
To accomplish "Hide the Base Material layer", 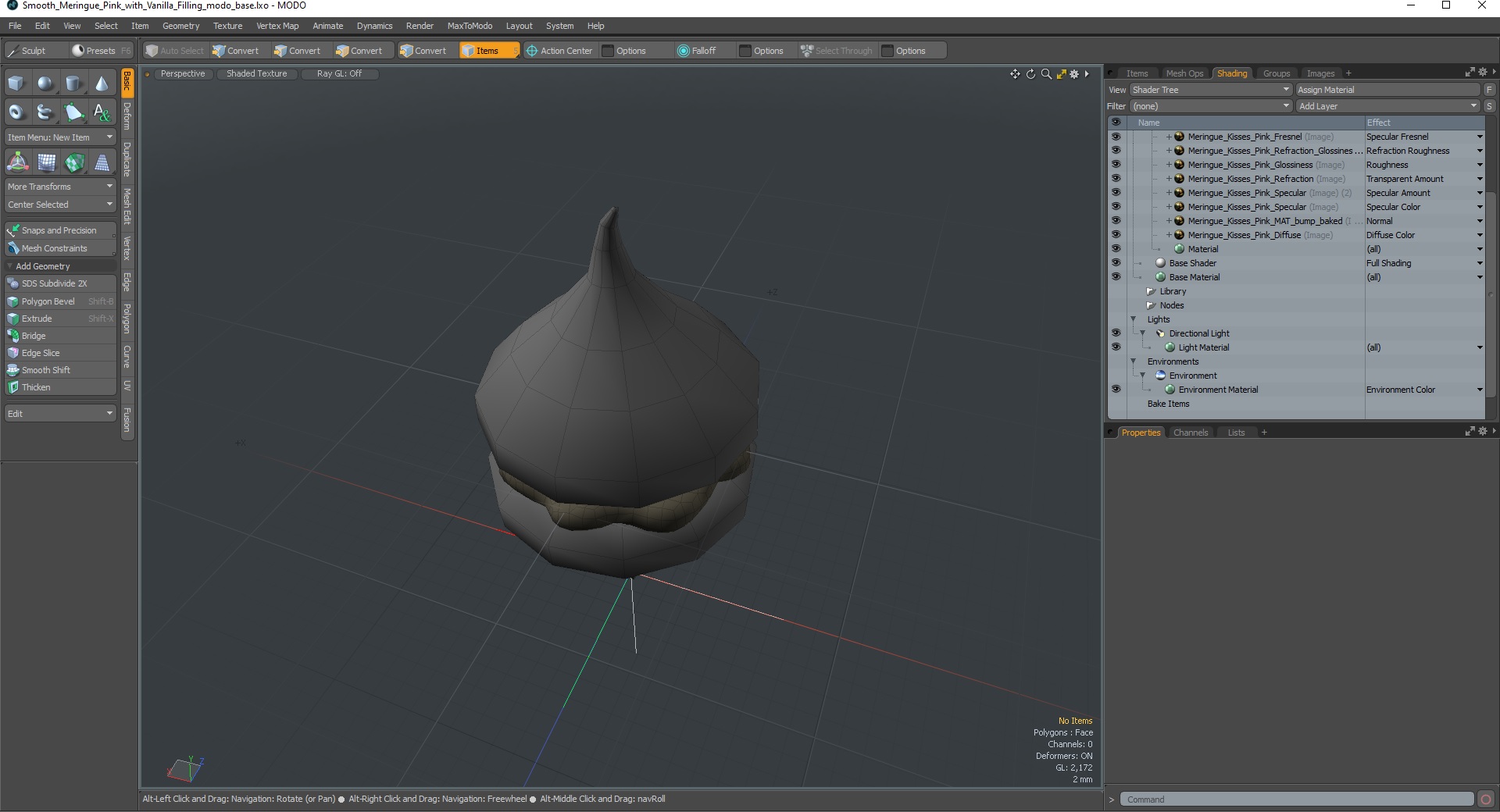I will coord(1116,277).
